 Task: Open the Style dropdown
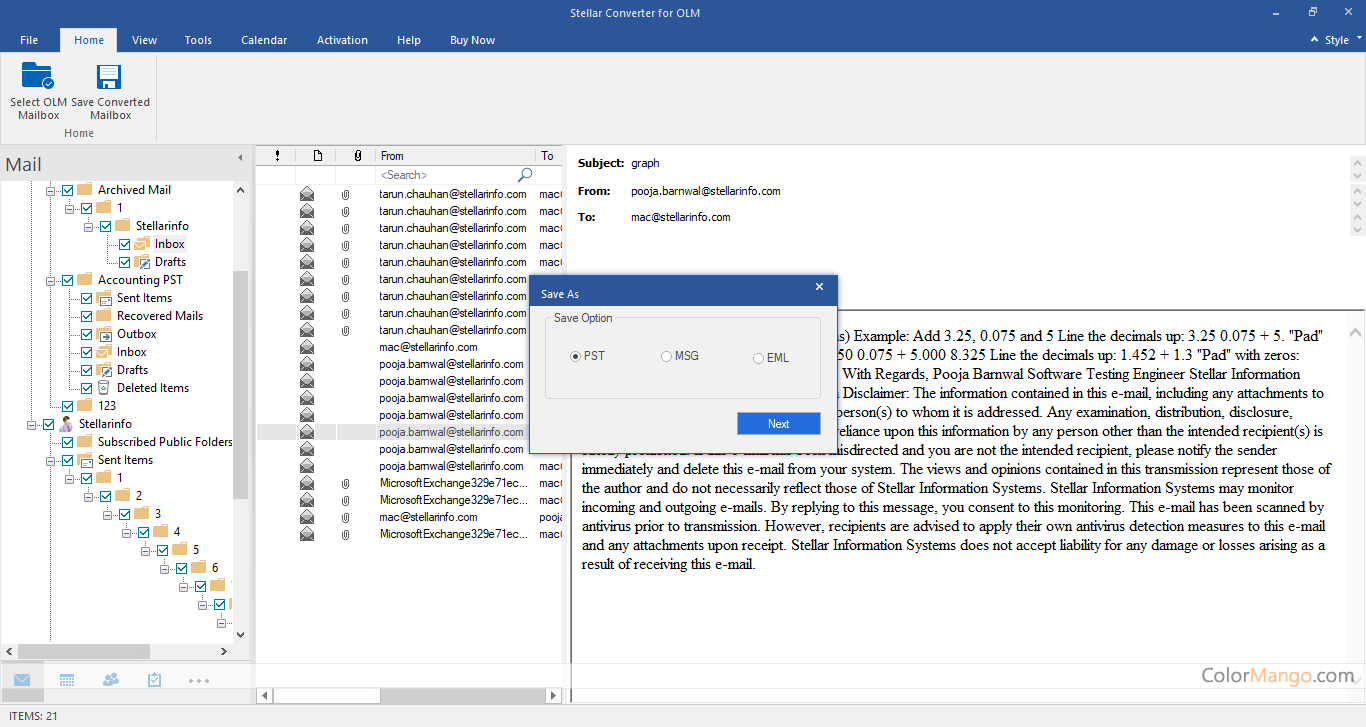1336,40
